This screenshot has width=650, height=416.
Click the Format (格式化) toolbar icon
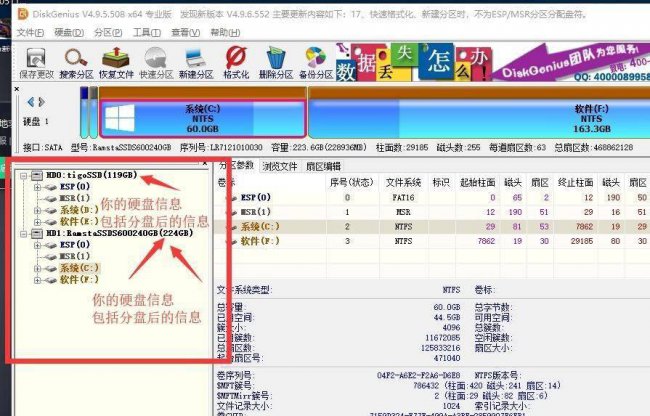tap(236, 63)
